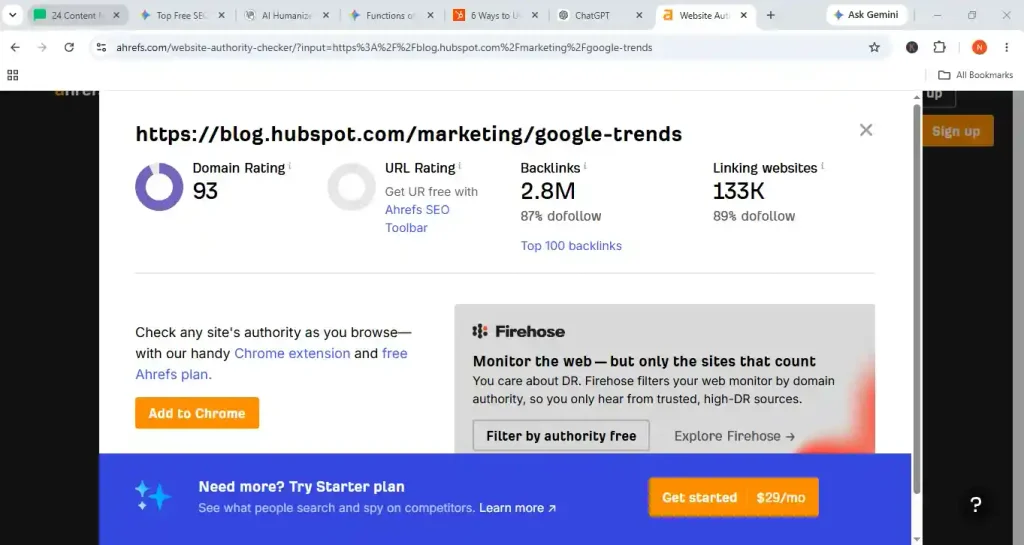Open the Explore Firehose link
1024x545 pixels.
click(734, 436)
